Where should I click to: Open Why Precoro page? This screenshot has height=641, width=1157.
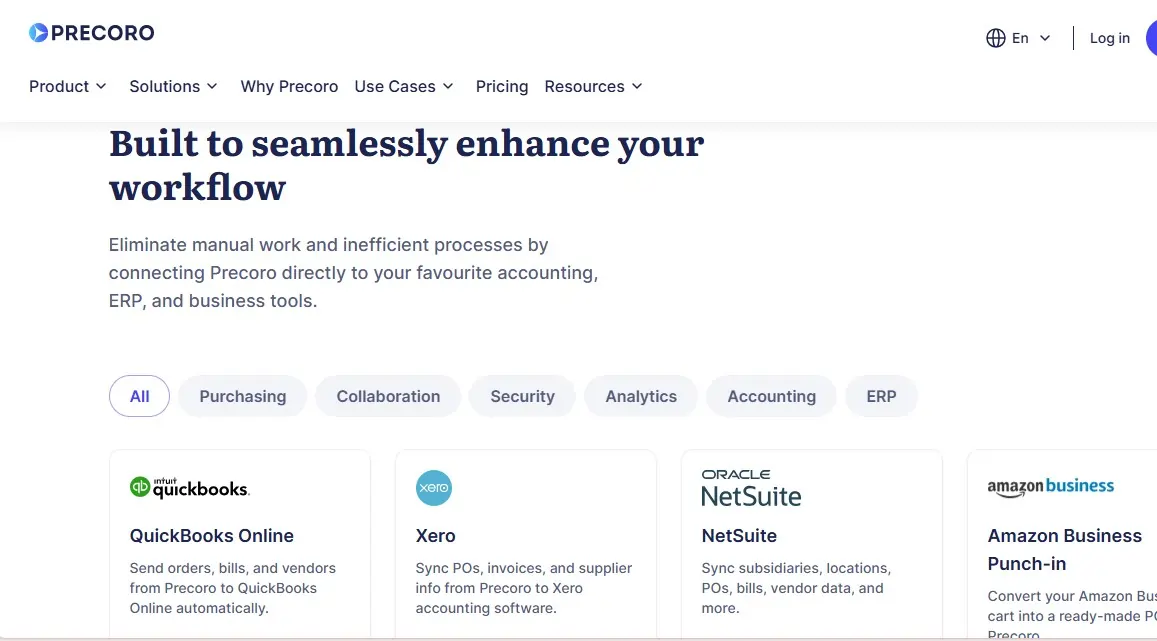(x=289, y=86)
